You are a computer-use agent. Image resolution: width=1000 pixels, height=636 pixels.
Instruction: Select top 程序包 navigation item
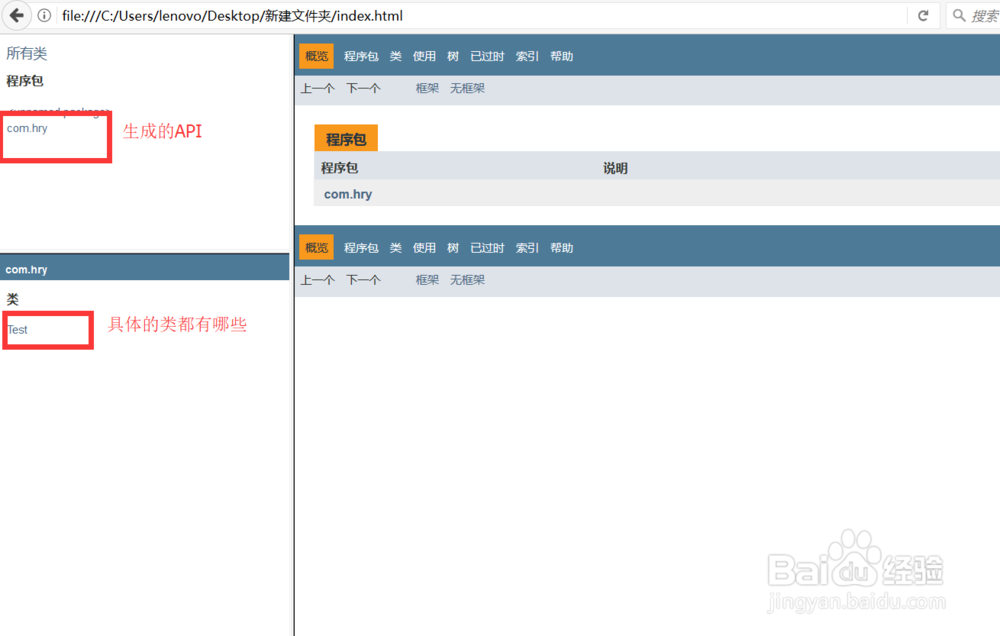[362, 56]
